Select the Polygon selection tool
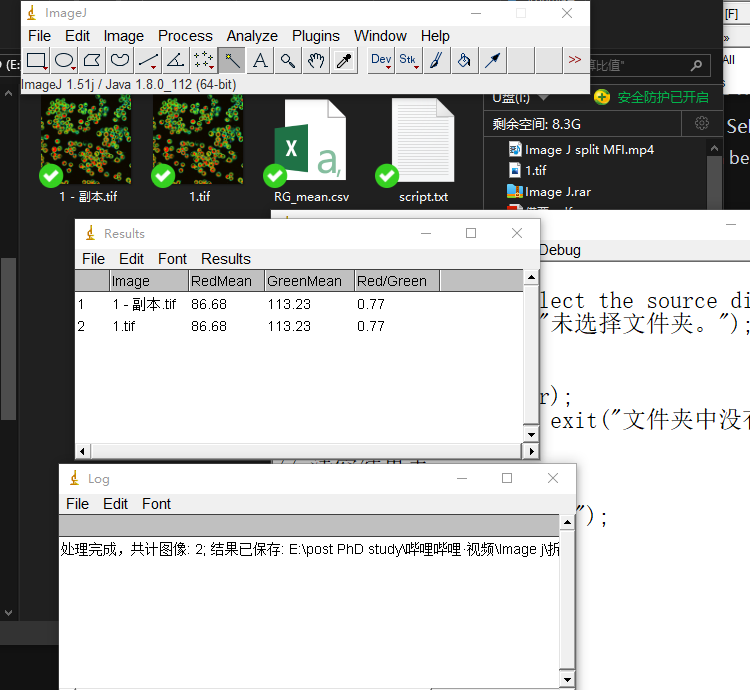This screenshot has height=690, width=750. [x=92, y=61]
